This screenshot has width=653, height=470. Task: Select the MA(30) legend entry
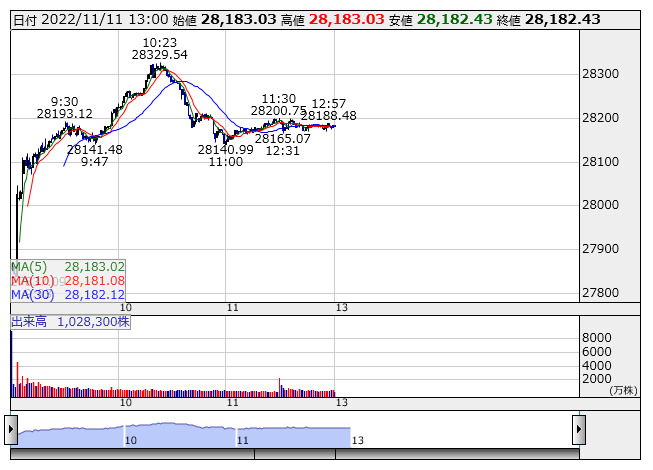pyautogui.click(x=68, y=295)
